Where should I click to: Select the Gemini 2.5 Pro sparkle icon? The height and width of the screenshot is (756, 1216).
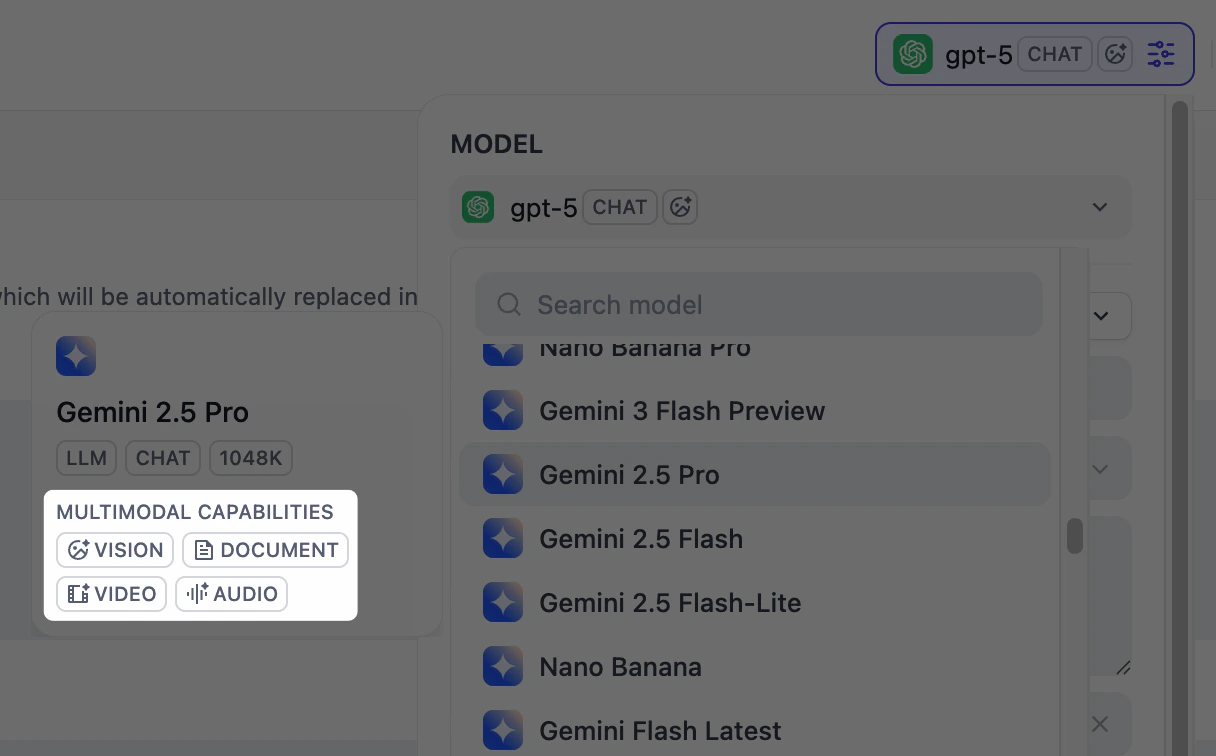(502, 474)
